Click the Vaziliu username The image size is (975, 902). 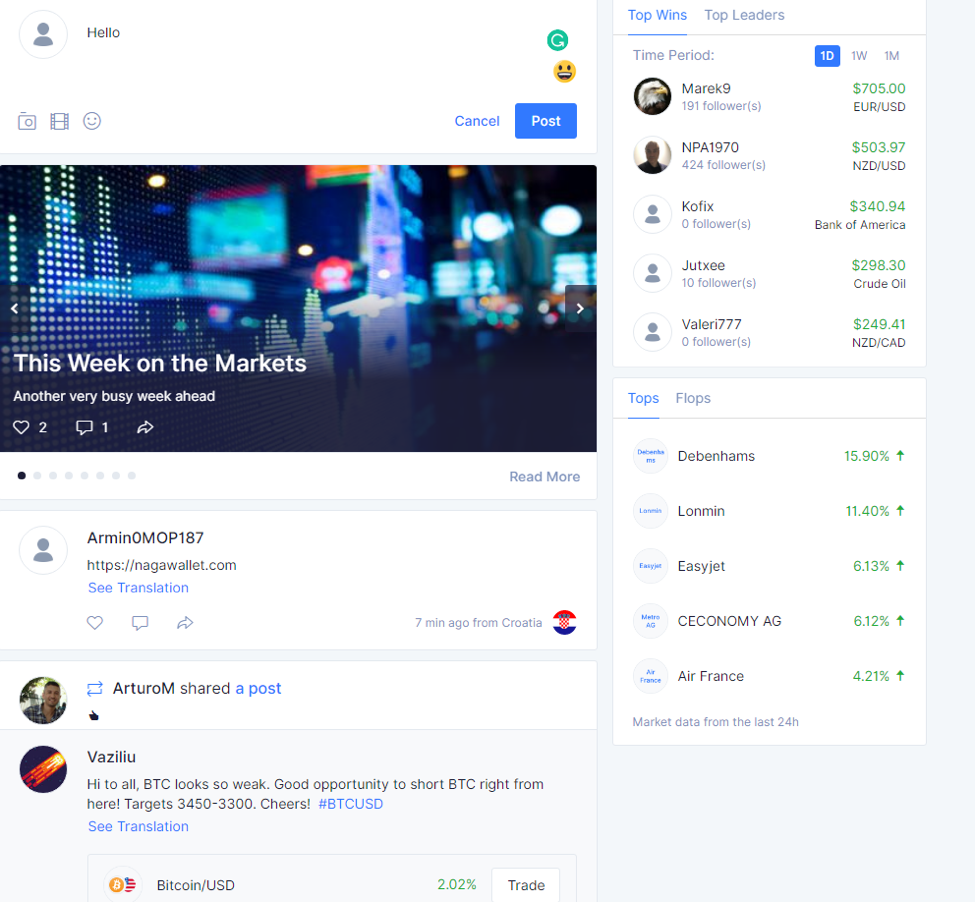111,757
